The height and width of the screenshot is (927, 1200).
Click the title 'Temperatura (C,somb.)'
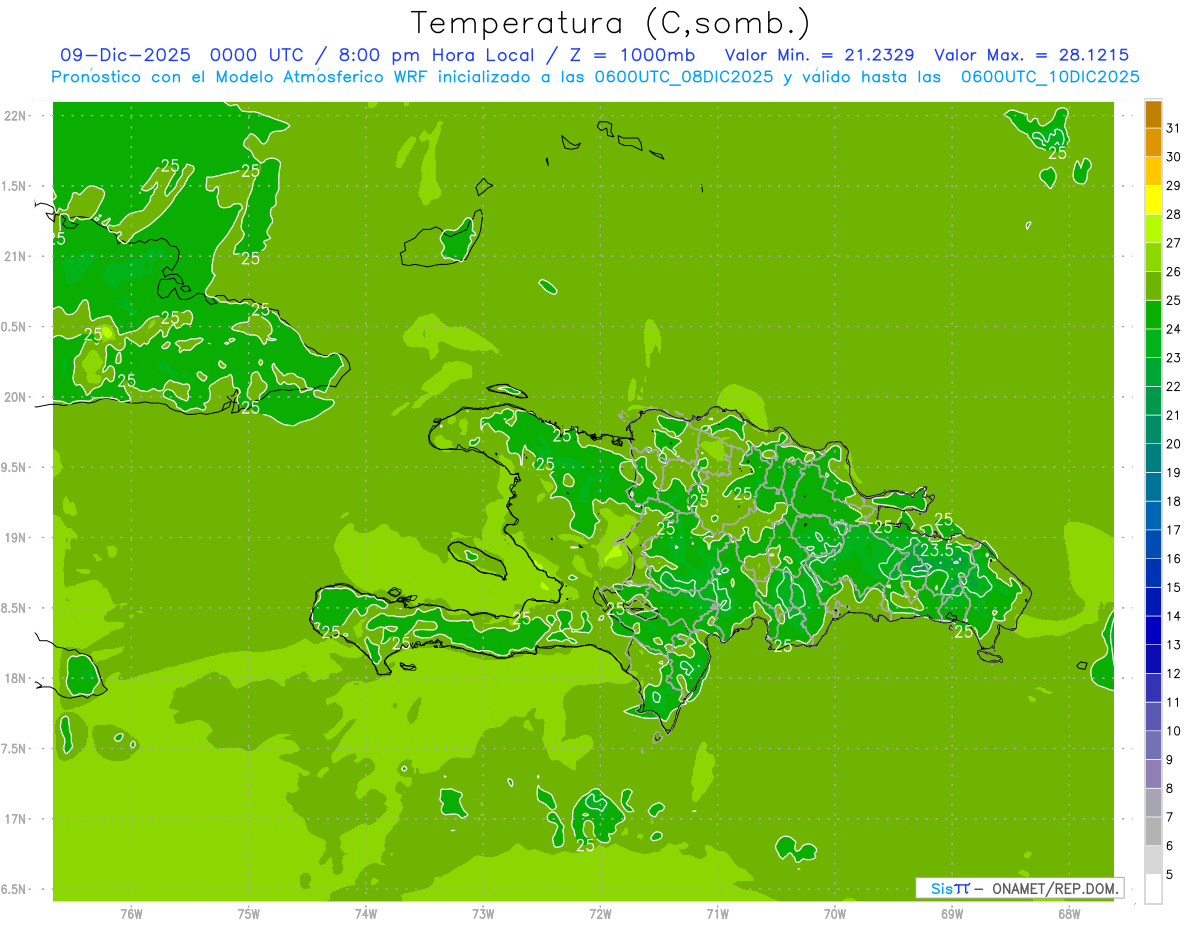(x=610, y=23)
